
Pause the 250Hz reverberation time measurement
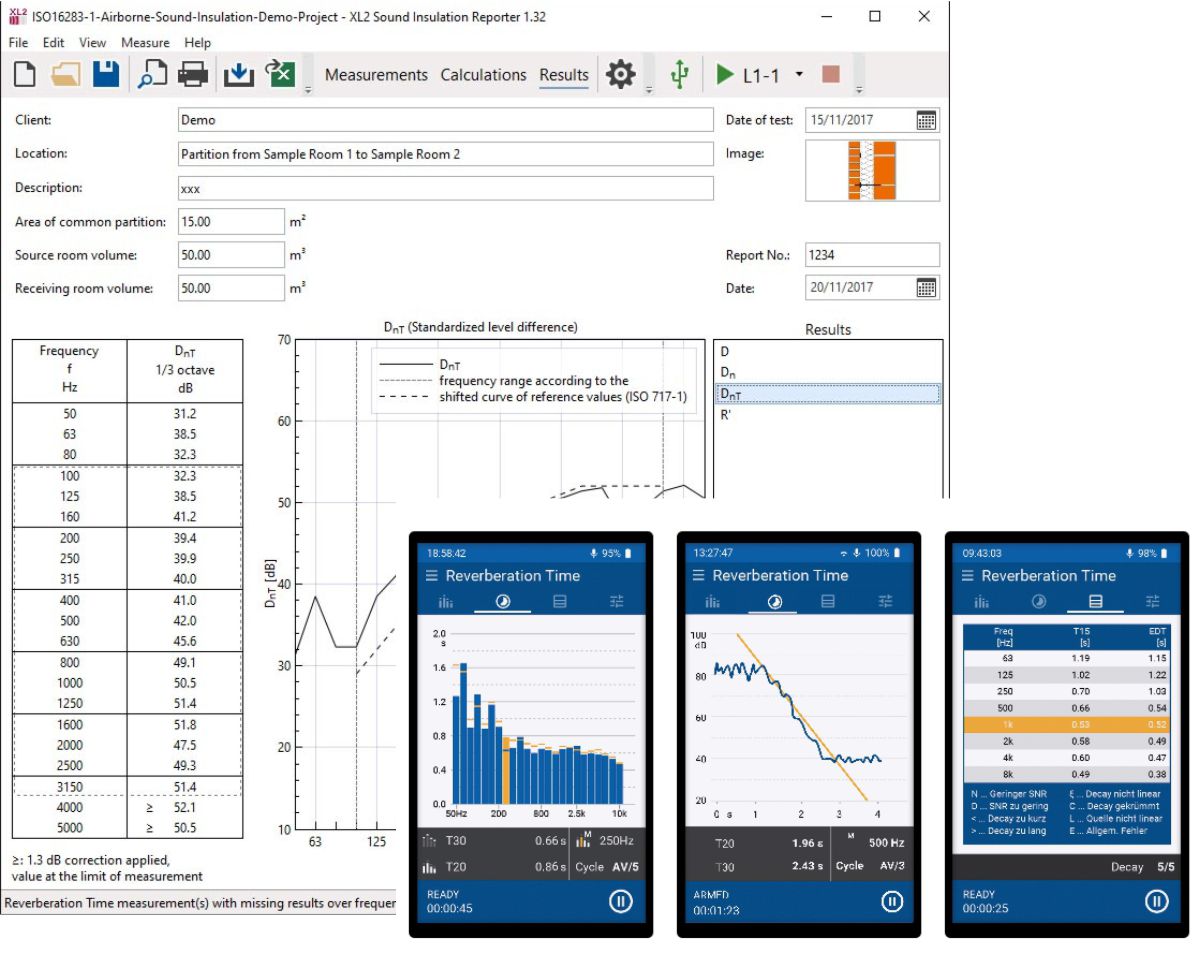pyautogui.click(x=620, y=901)
